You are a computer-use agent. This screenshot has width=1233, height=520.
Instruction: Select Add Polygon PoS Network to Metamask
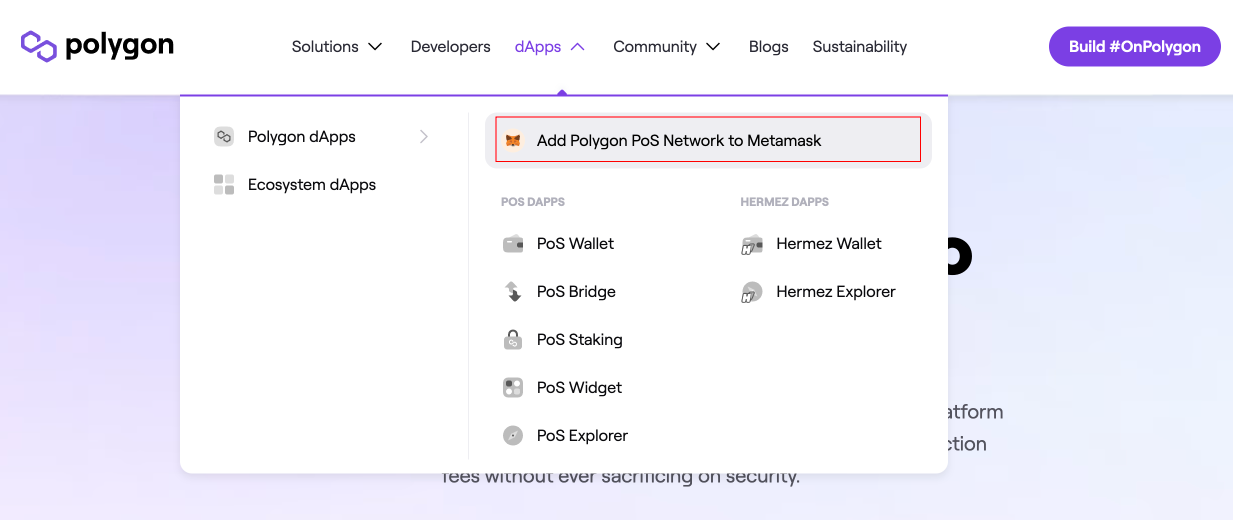tap(679, 141)
